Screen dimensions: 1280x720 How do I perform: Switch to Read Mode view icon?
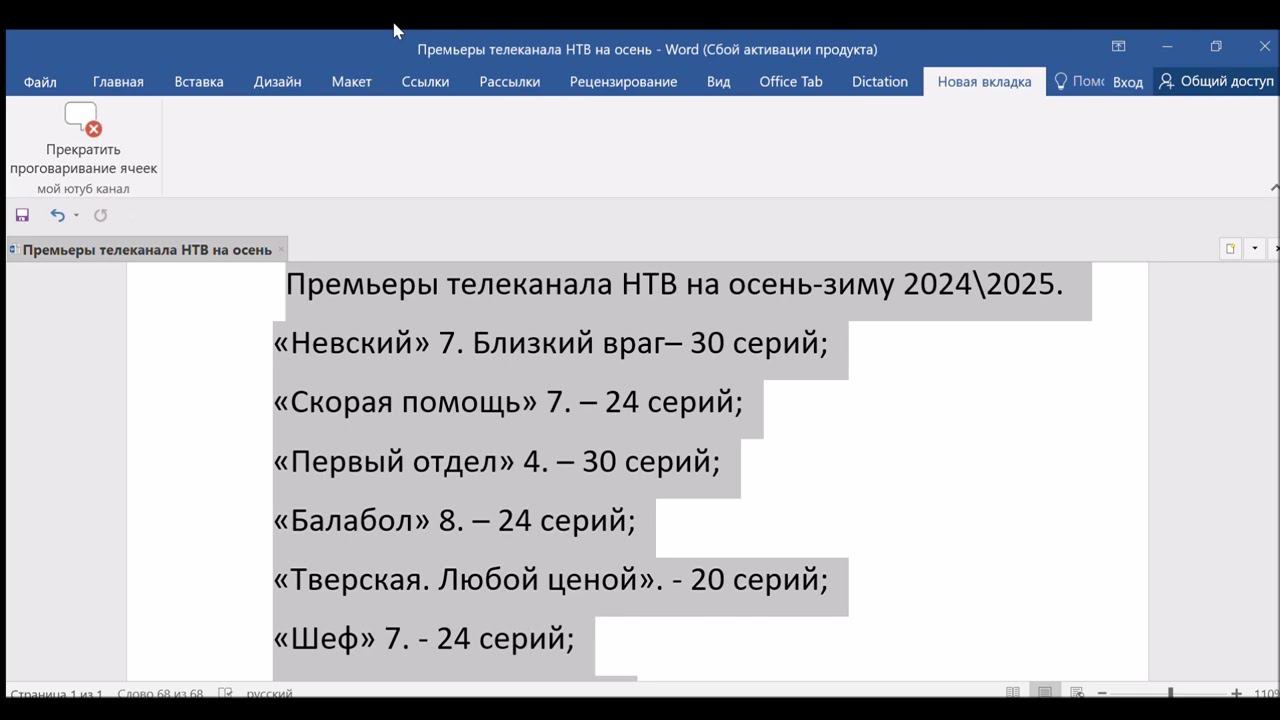1013,693
